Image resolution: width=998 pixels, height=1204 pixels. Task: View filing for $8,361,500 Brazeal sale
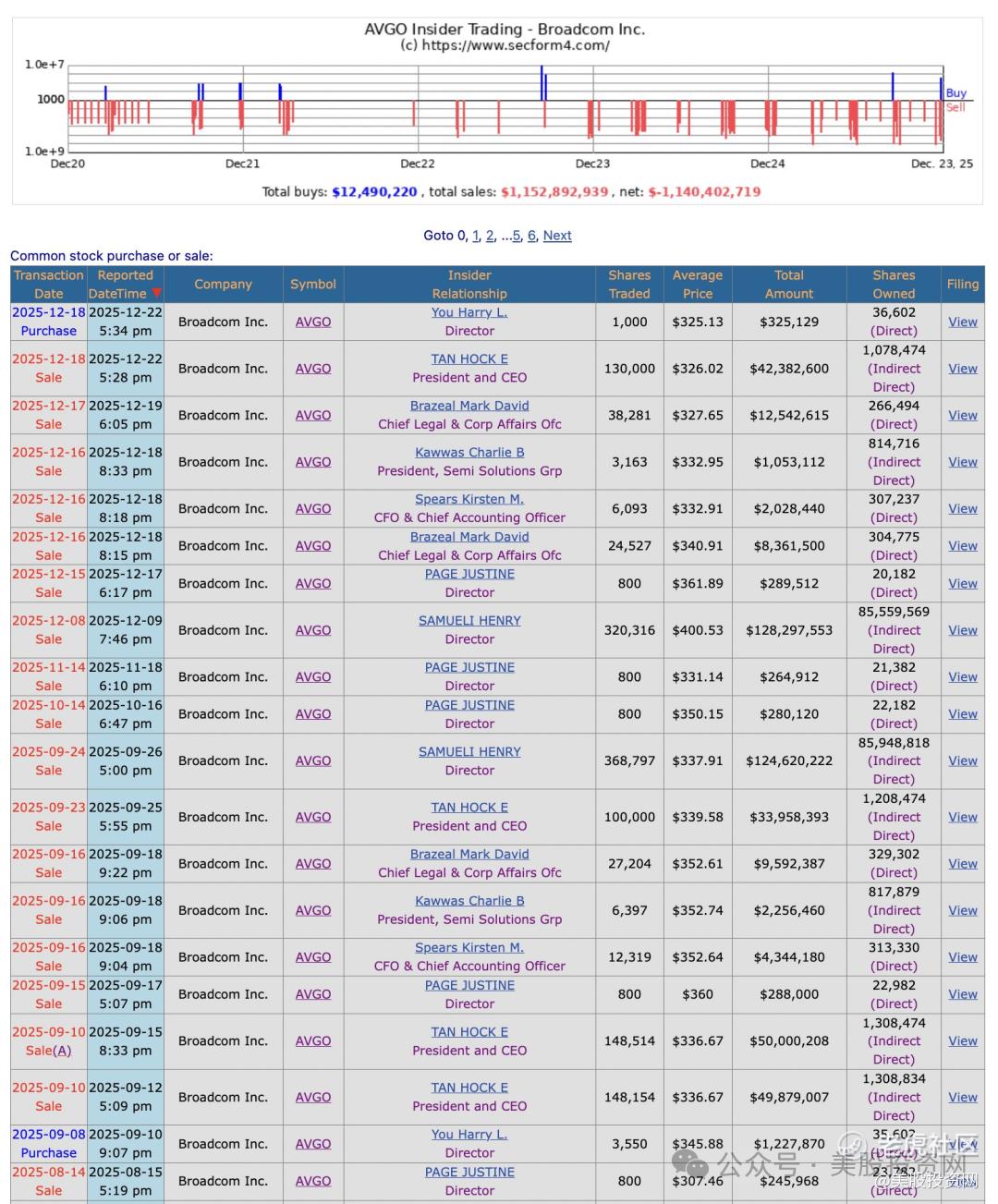click(963, 545)
